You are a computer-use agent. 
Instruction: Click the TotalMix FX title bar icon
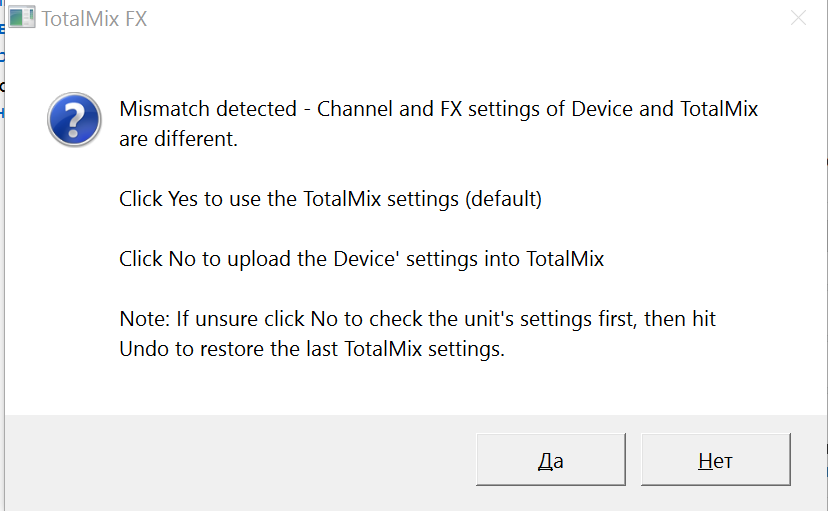(x=22, y=18)
